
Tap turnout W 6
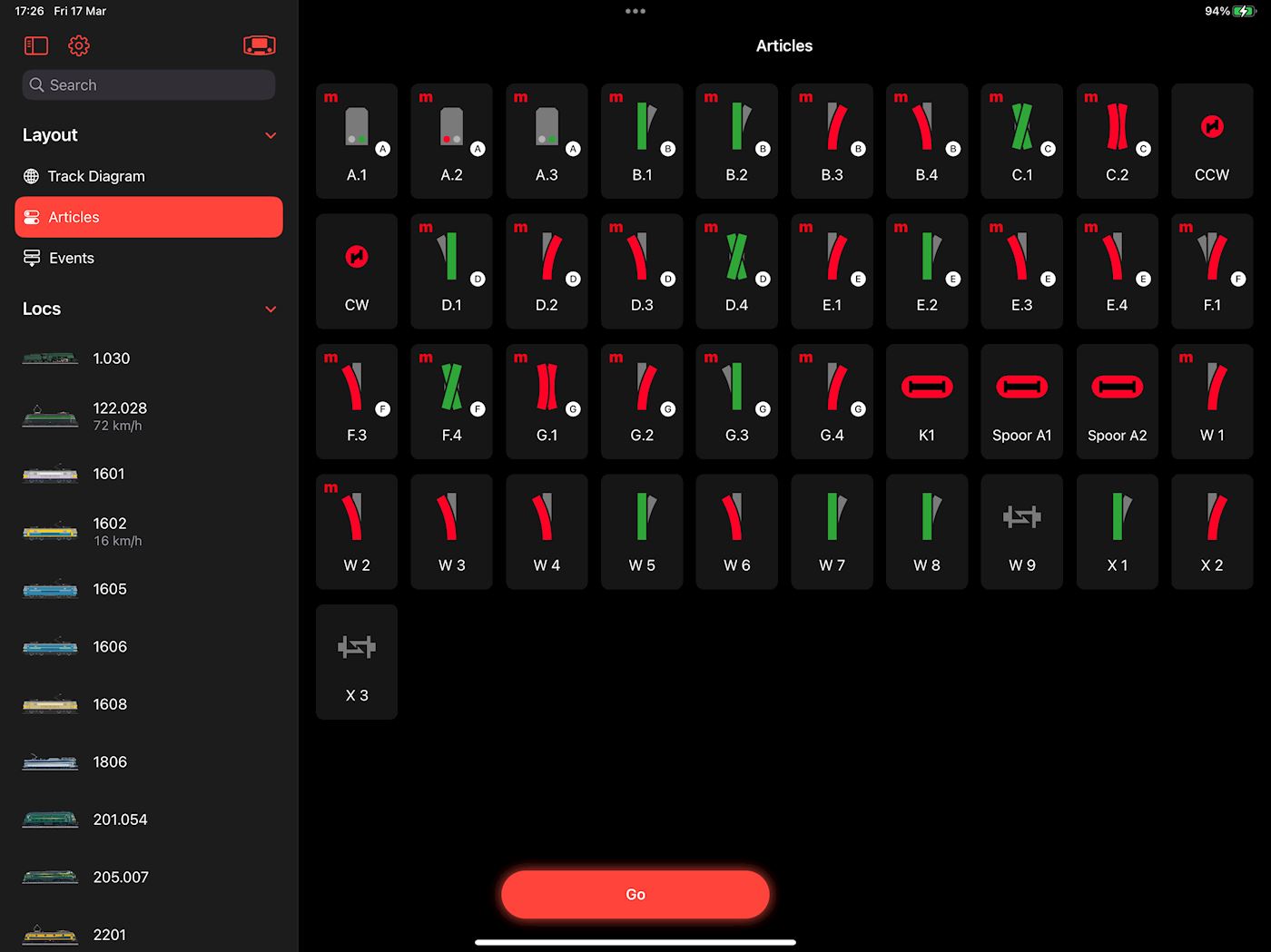(x=737, y=532)
